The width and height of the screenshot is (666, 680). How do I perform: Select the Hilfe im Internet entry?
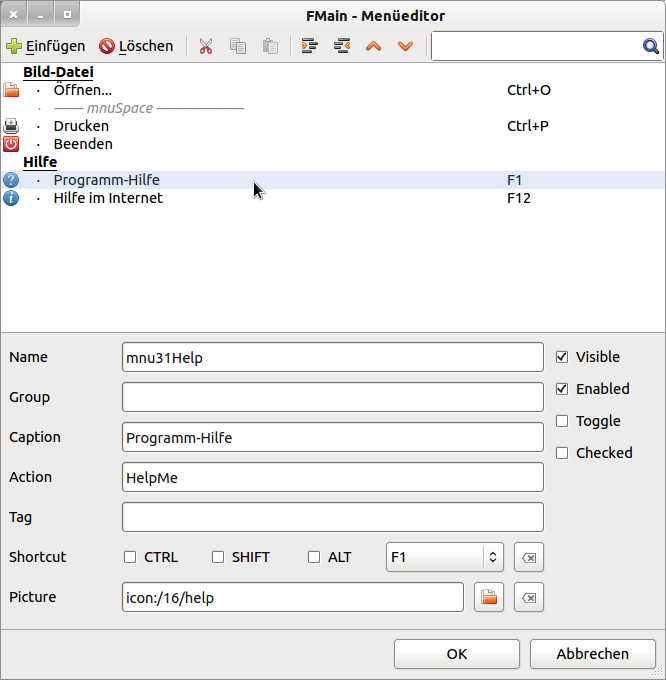tap(108, 198)
